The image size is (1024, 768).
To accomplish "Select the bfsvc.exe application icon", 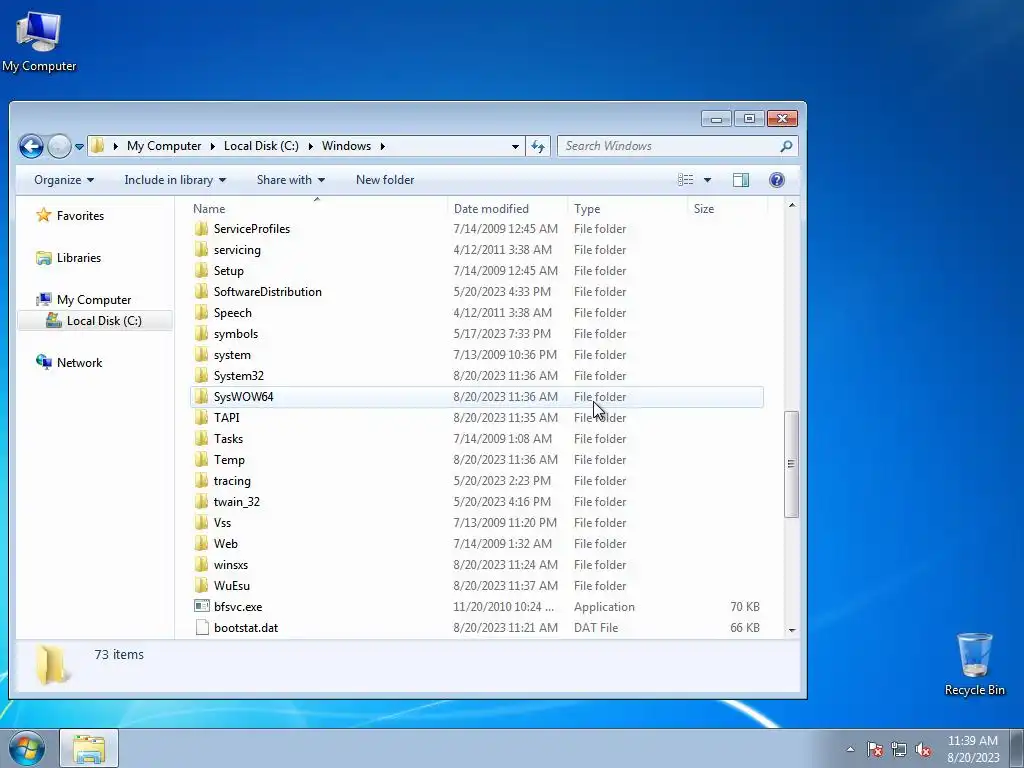I will (x=202, y=606).
